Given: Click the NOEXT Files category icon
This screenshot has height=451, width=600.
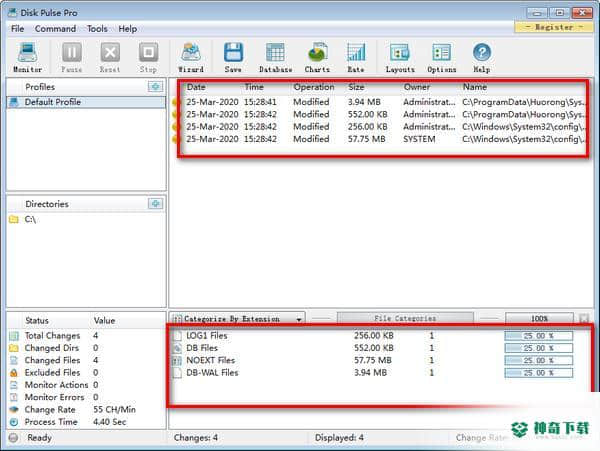Looking at the screenshot, I should tap(177, 360).
